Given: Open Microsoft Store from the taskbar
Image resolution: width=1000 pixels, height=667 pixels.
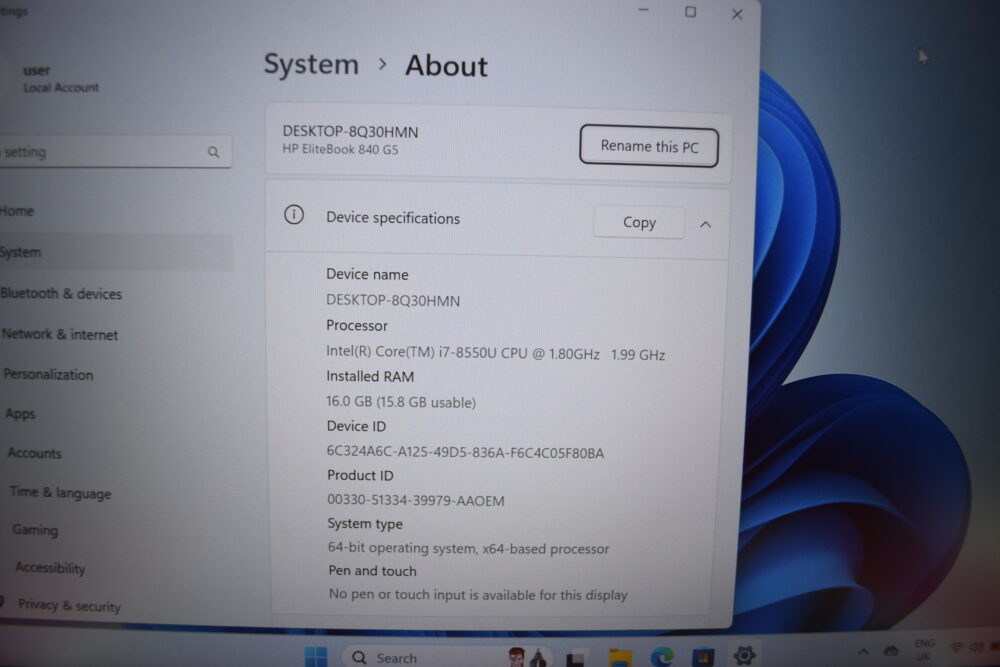Looking at the screenshot, I should pos(703,656).
